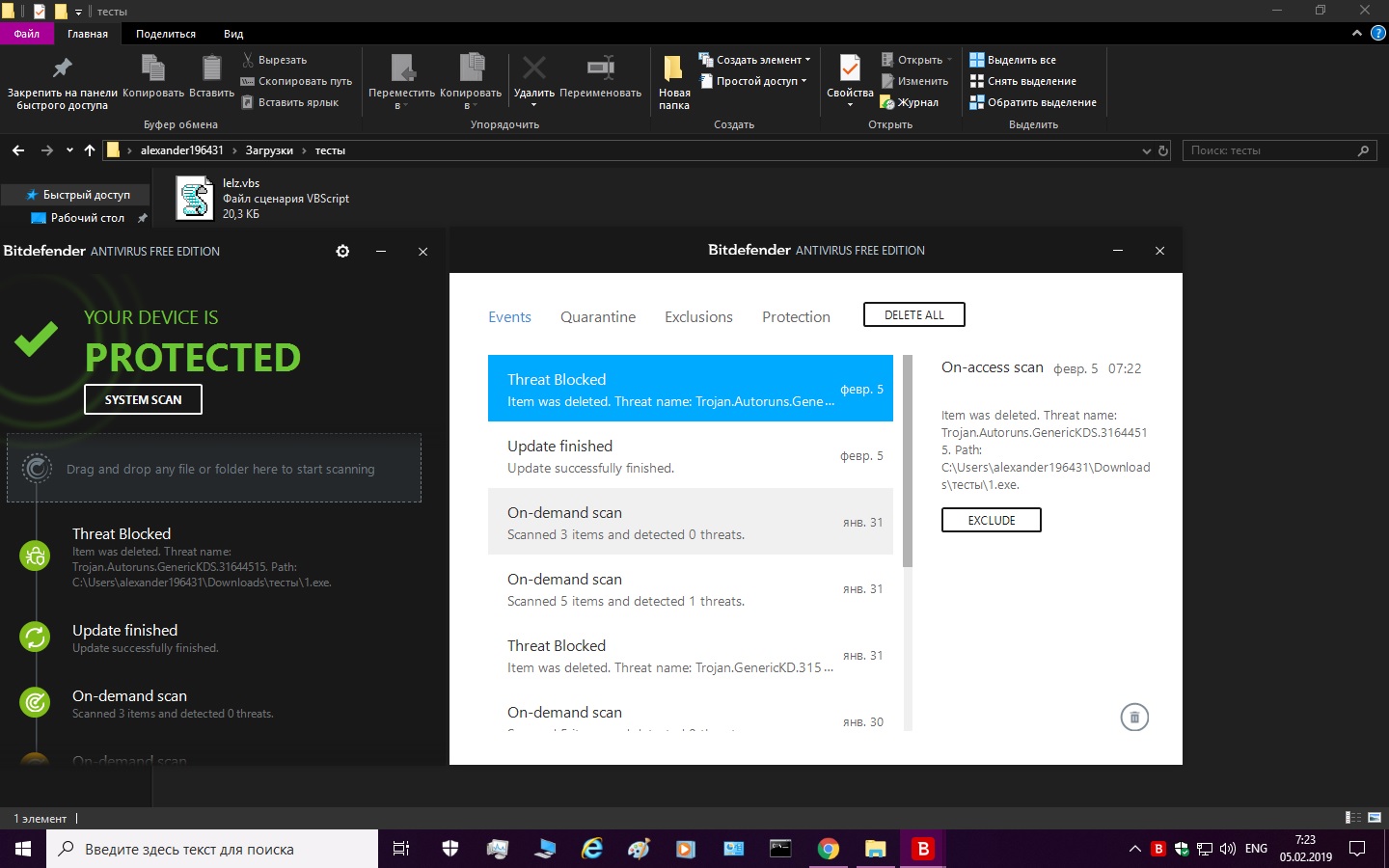Open the Exclusions tab
This screenshot has height=868, width=1389.
click(x=698, y=317)
